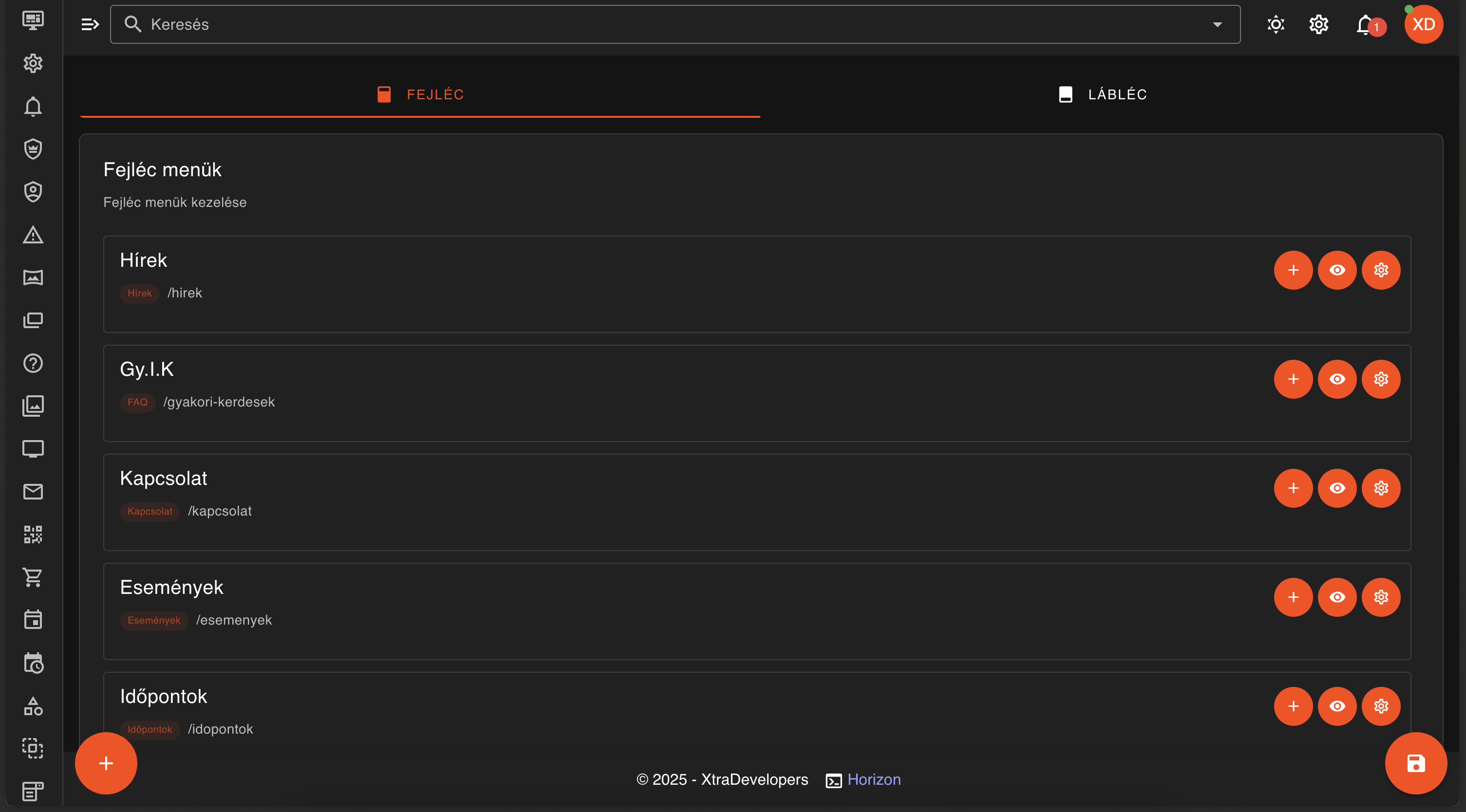The height and width of the screenshot is (812, 1466).
Task: Toggle the light/dark theme brightness icon
Action: pos(1276,24)
